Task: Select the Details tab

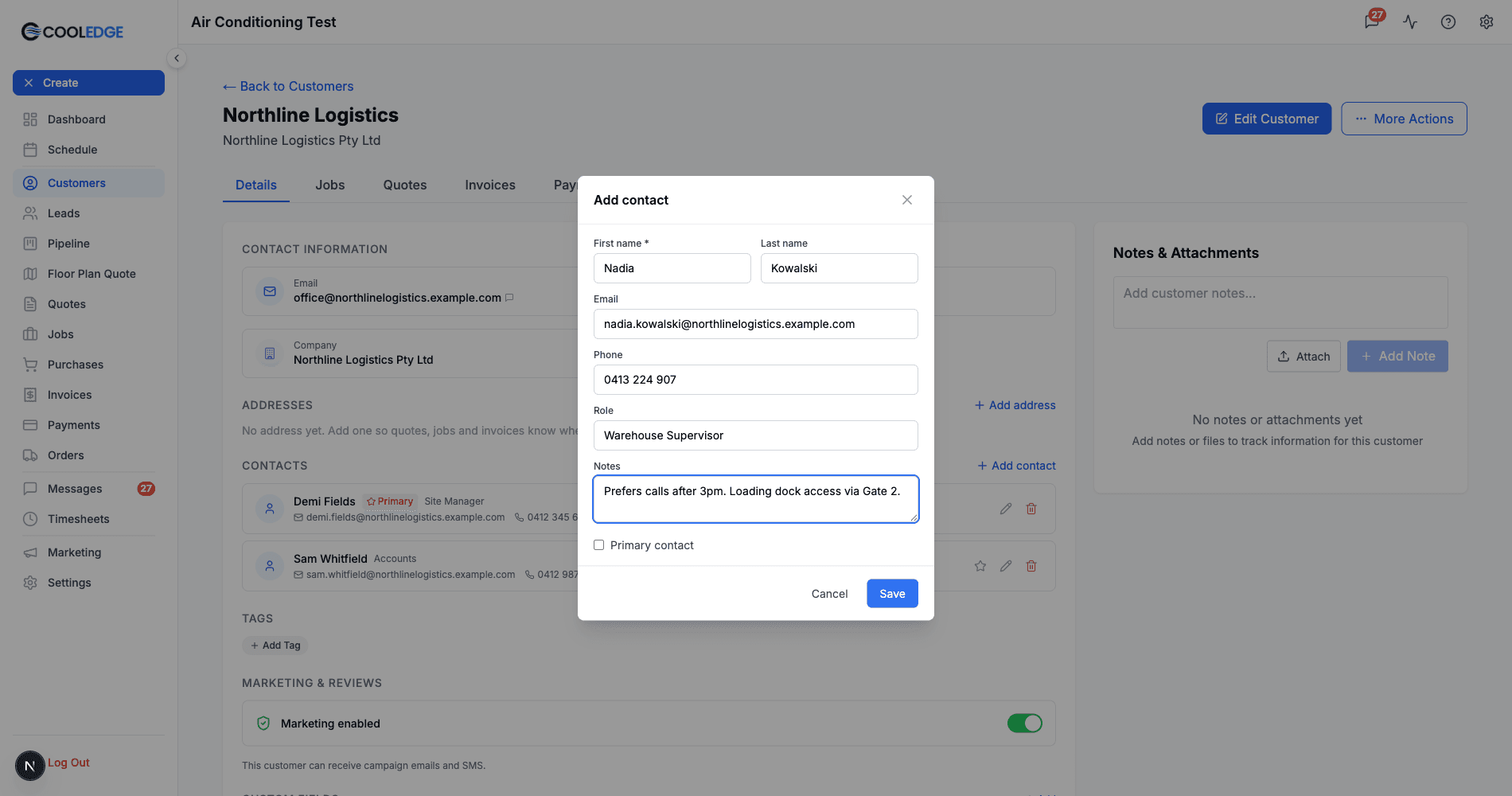Action: [x=256, y=185]
